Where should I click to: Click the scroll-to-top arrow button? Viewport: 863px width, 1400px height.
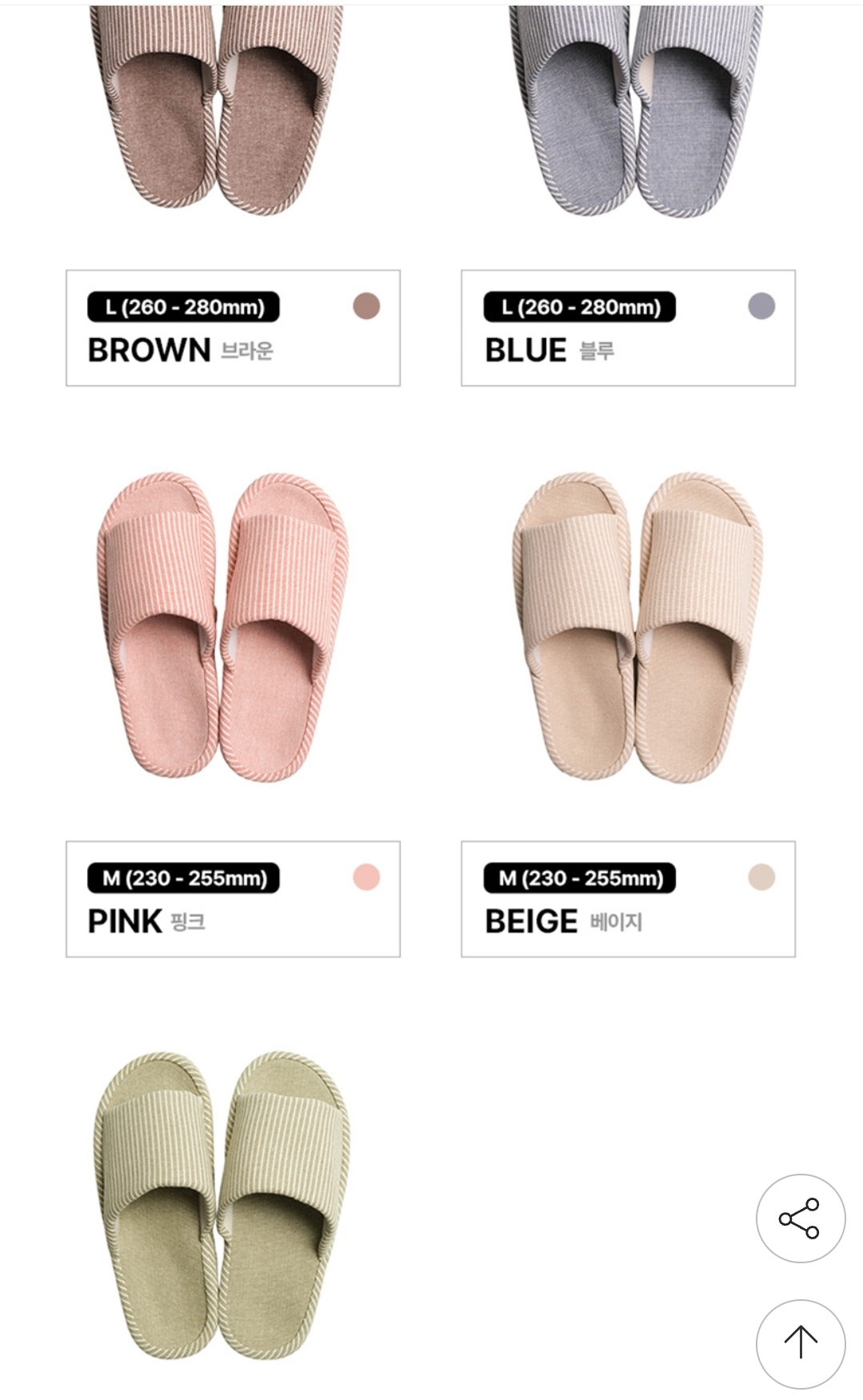click(x=800, y=1344)
